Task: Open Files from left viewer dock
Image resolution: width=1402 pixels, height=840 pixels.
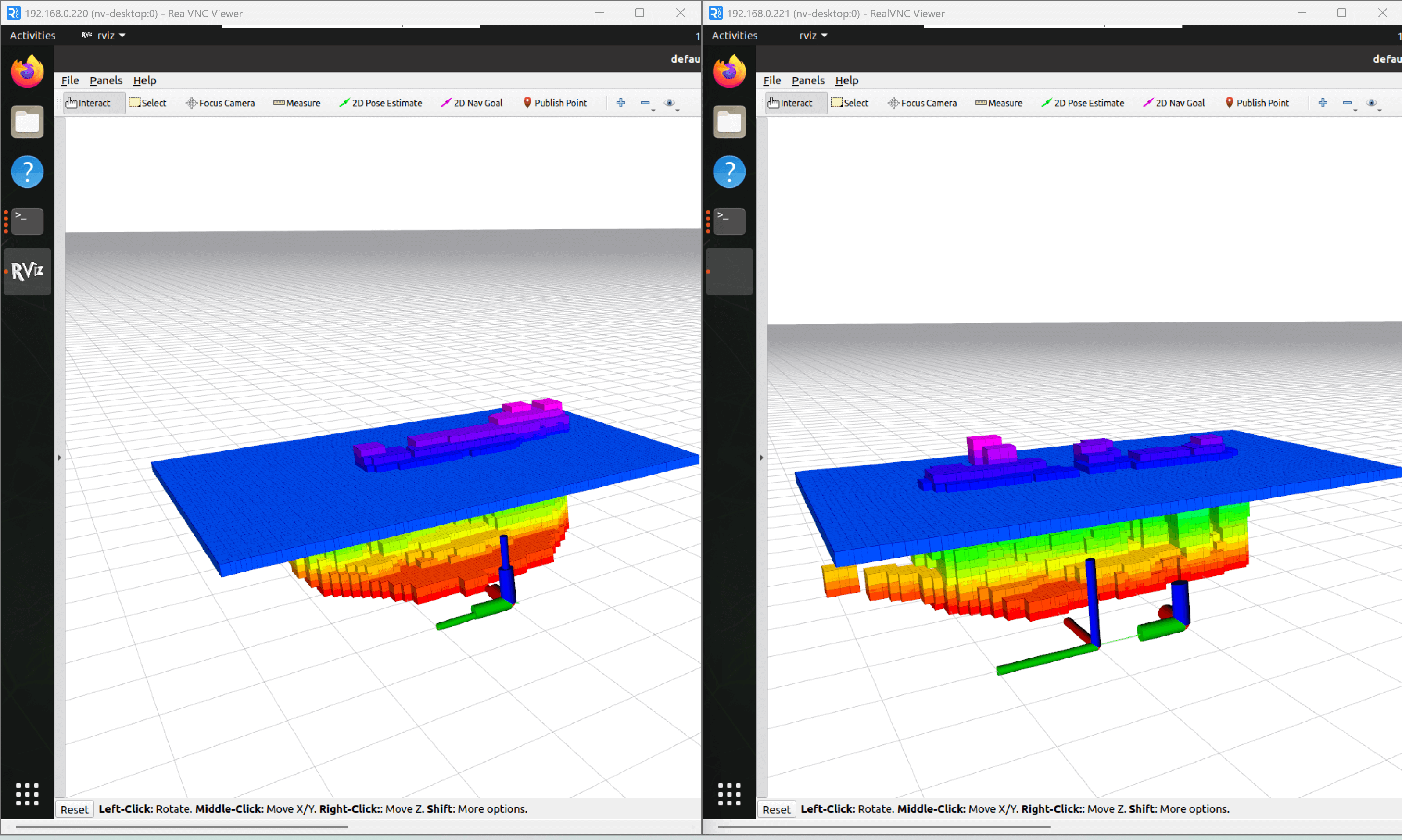Action: pos(27,122)
